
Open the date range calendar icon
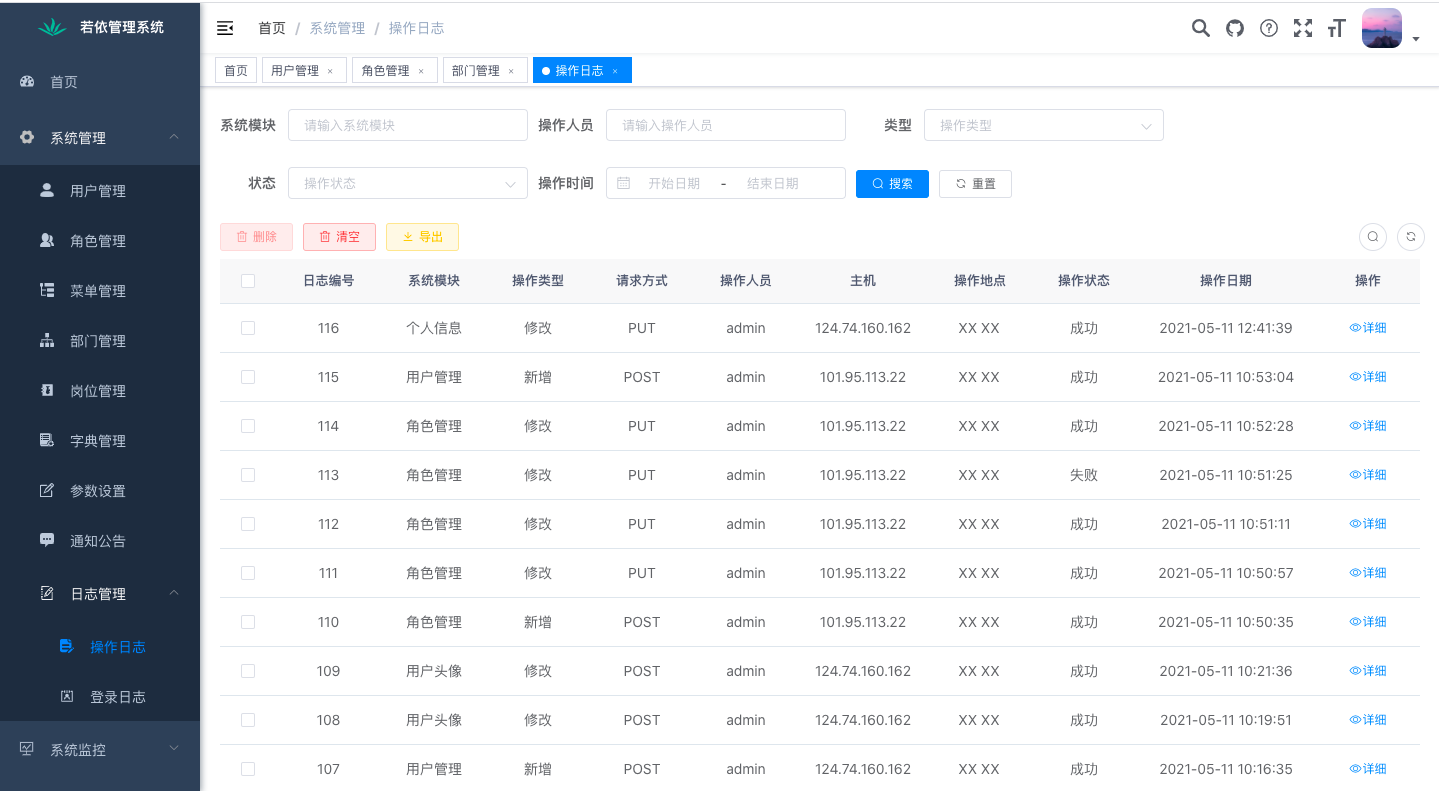(x=624, y=183)
